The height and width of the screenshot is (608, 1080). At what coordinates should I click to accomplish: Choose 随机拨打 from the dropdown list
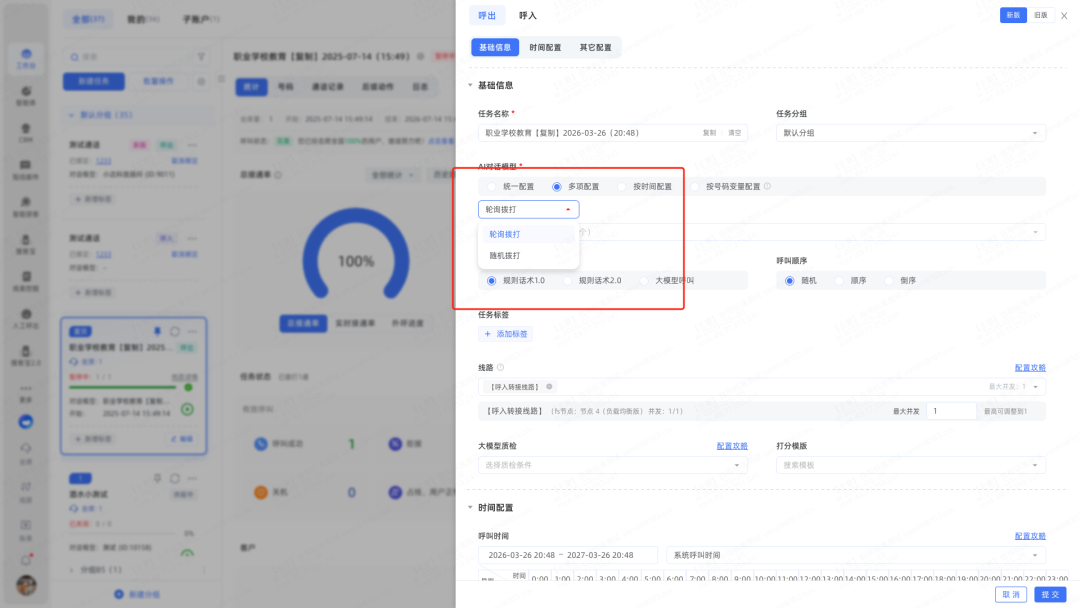(x=504, y=256)
